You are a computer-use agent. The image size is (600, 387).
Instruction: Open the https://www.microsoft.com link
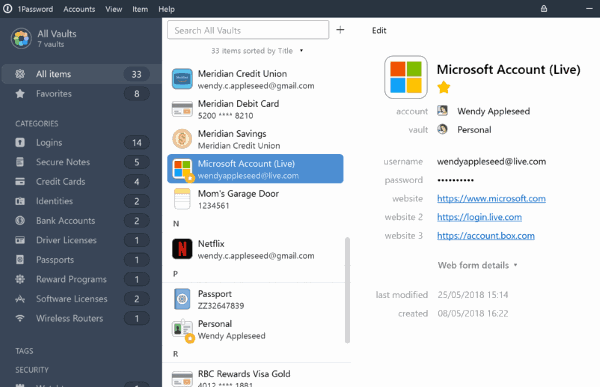[491, 198]
